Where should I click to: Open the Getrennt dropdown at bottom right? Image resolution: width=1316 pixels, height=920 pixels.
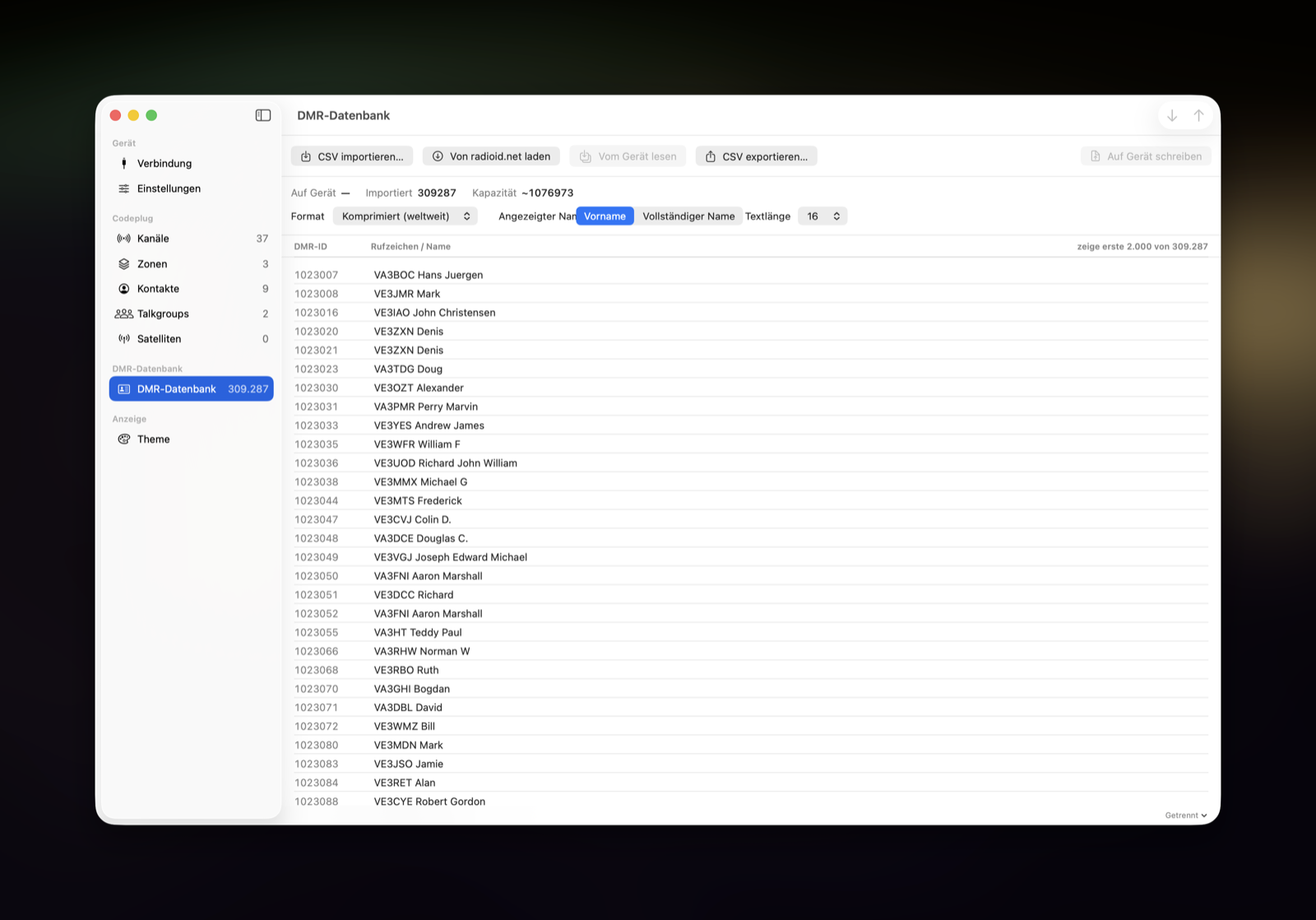pyautogui.click(x=1186, y=815)
